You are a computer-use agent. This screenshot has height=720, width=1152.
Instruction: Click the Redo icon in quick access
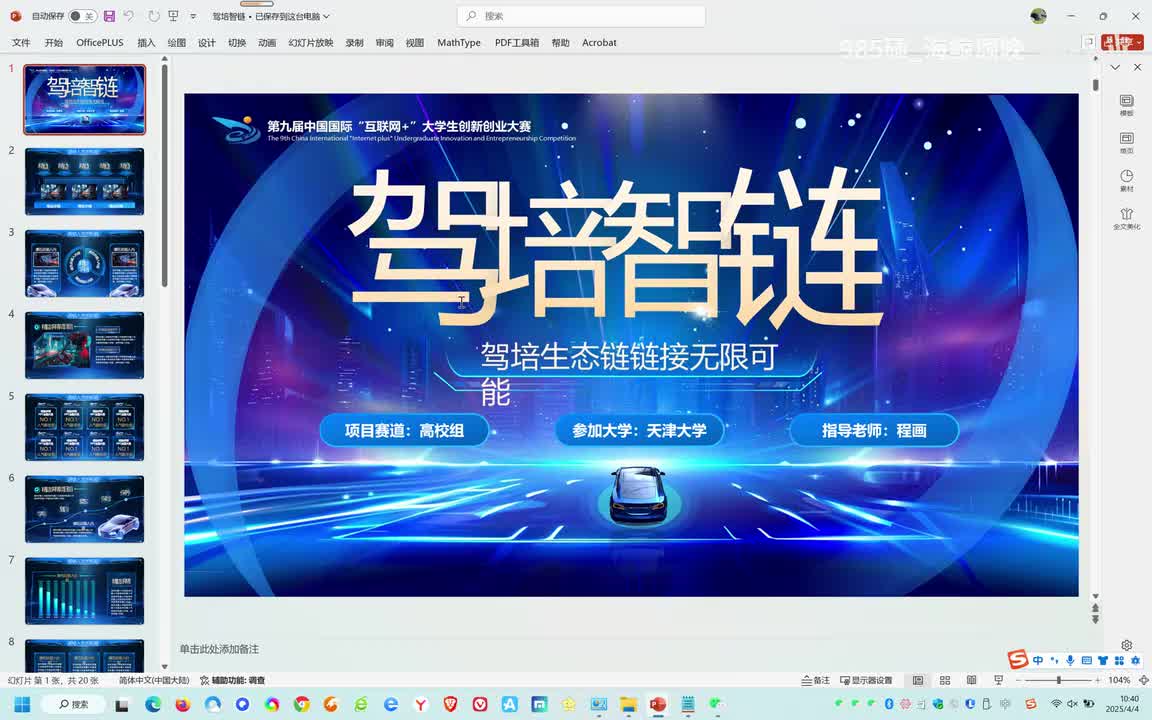click(x=153, y=16)
